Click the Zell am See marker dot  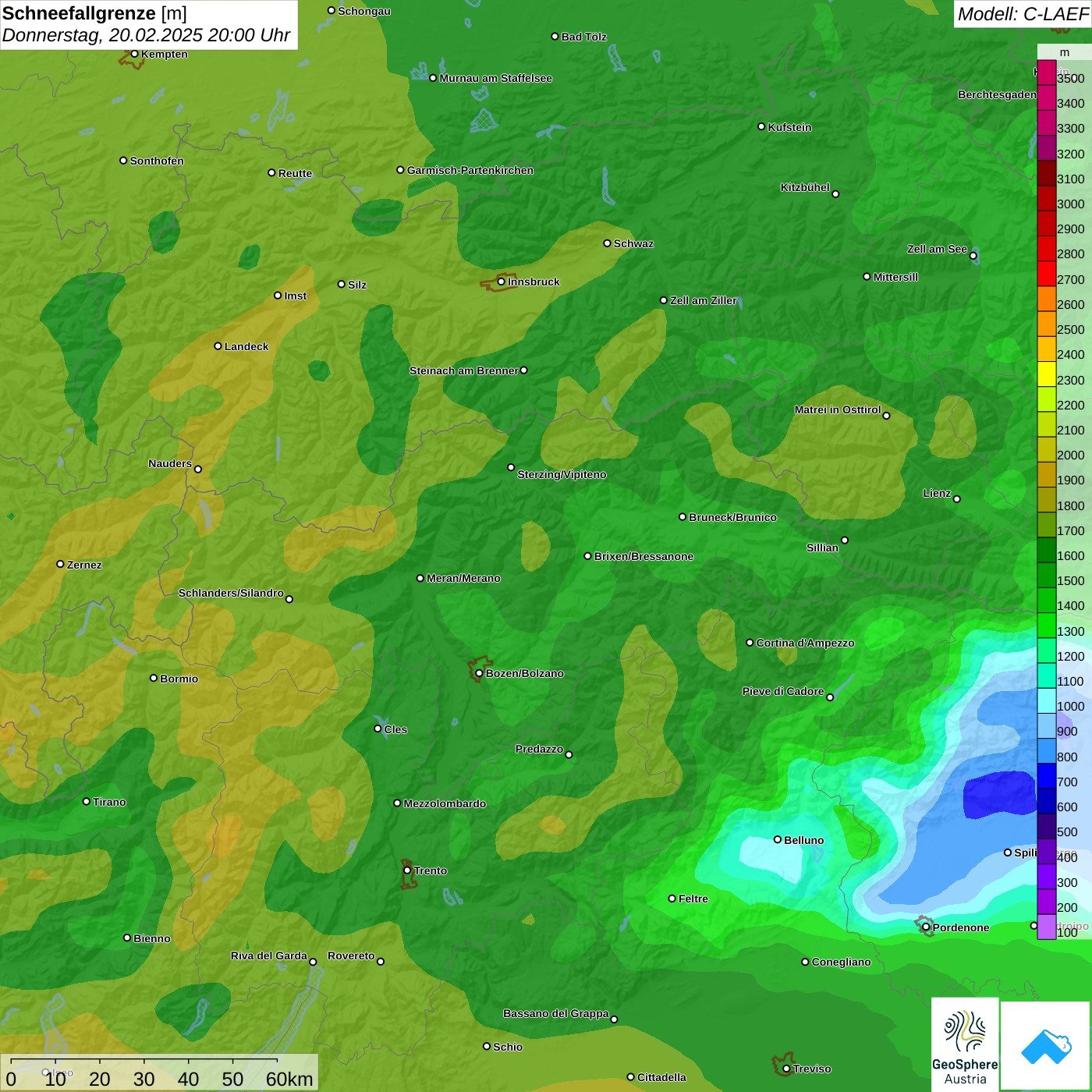click(973, 255)
